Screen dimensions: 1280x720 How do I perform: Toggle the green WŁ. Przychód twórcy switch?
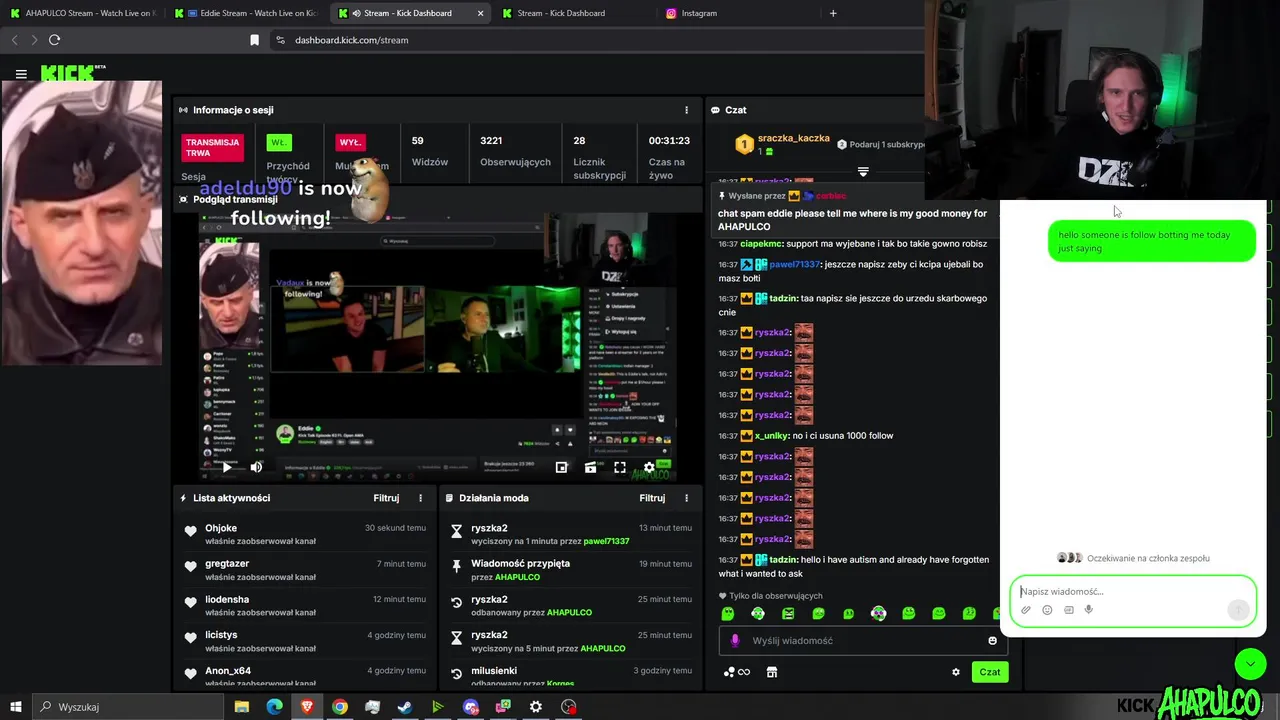coord(279,142)
